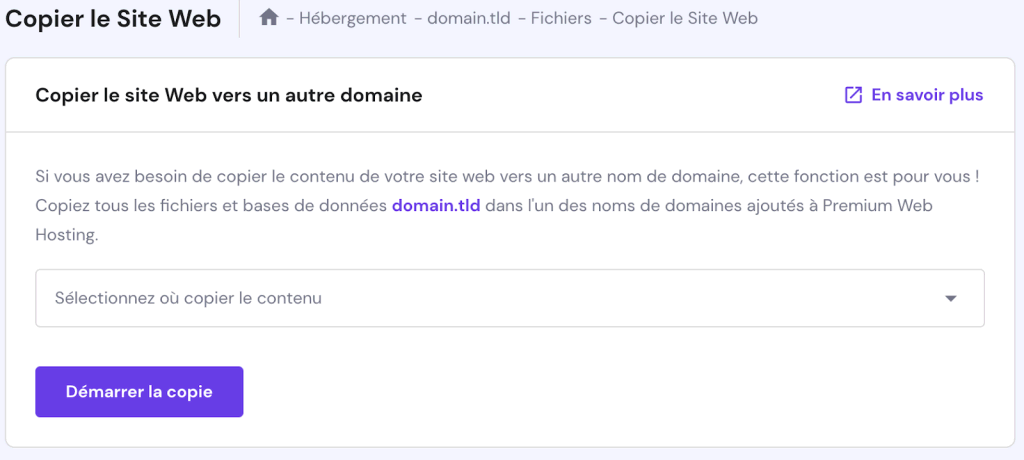Image resolution: width=1024 pixels, height=460 pixels.
Task: Open the domain.tld breadcrumb item
Action: click(x=469, y=18)
